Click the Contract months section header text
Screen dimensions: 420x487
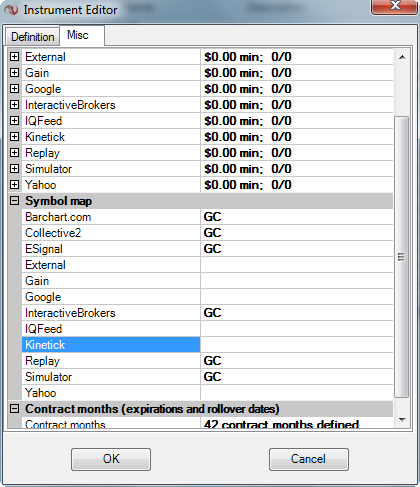[152, 409]
